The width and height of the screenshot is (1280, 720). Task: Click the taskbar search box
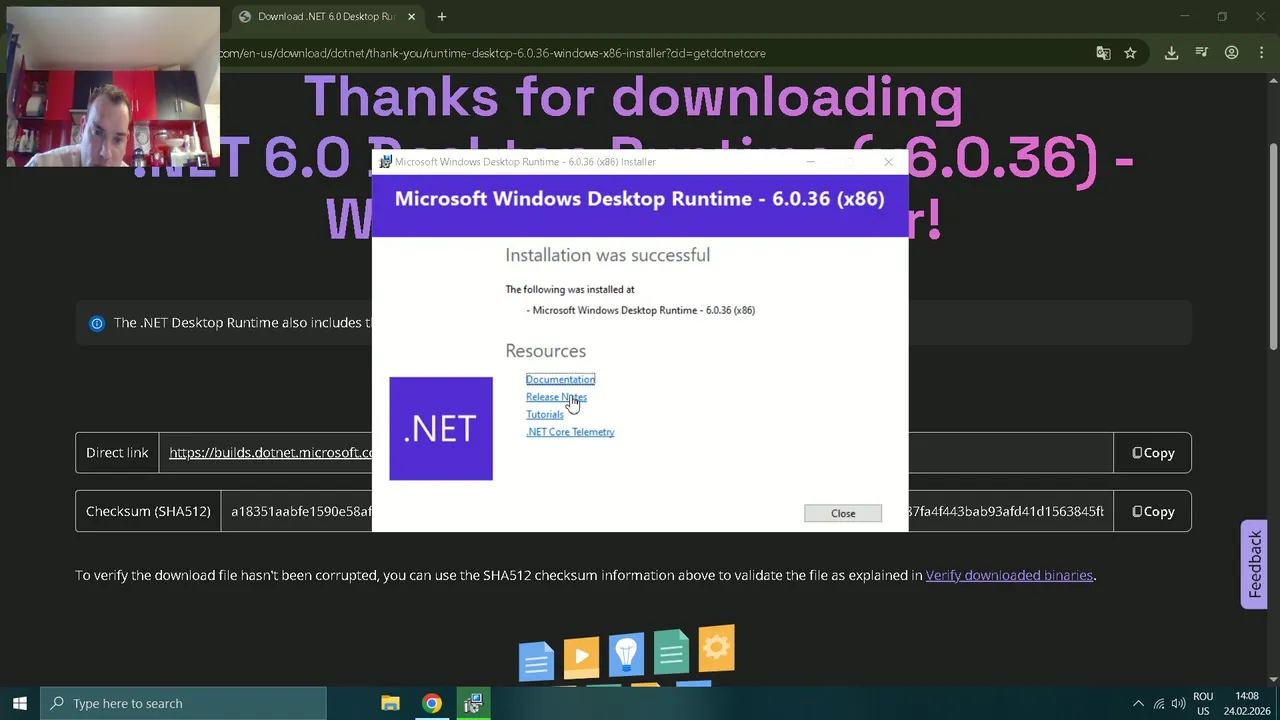pyautogui.click(x=183, y=703)
